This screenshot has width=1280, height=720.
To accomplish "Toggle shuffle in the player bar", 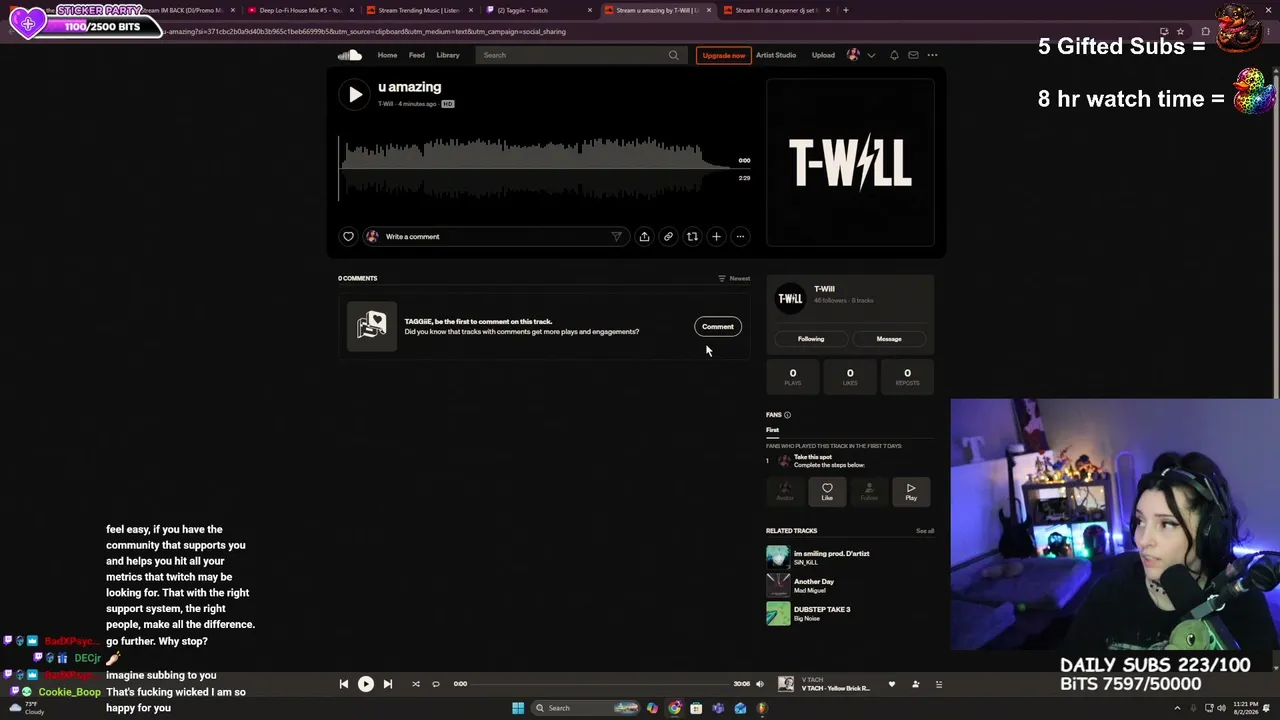I will 415,684.
